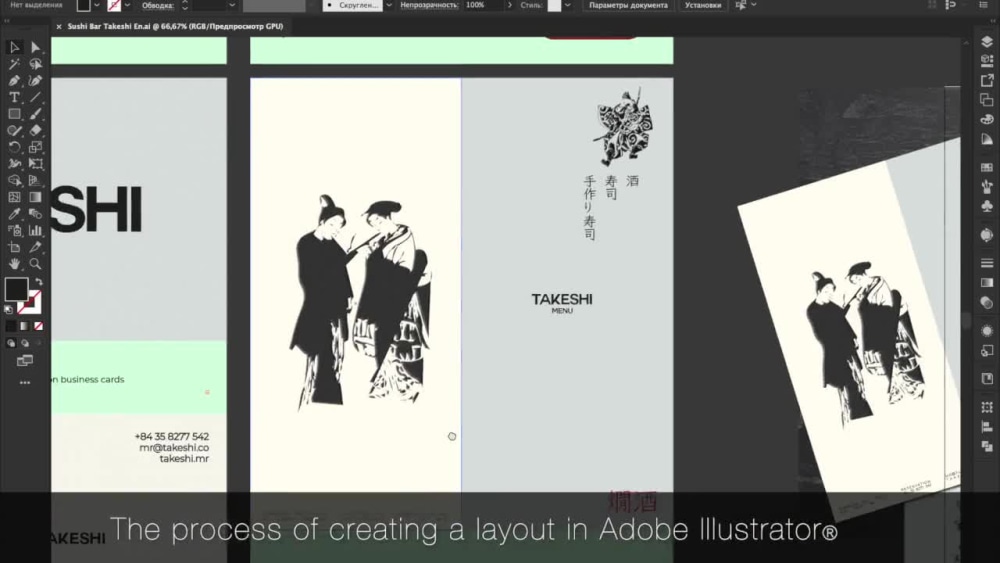This screenshot has height=563, width=1000.
Task: Select the Type tool
Action: pos(15,97)
